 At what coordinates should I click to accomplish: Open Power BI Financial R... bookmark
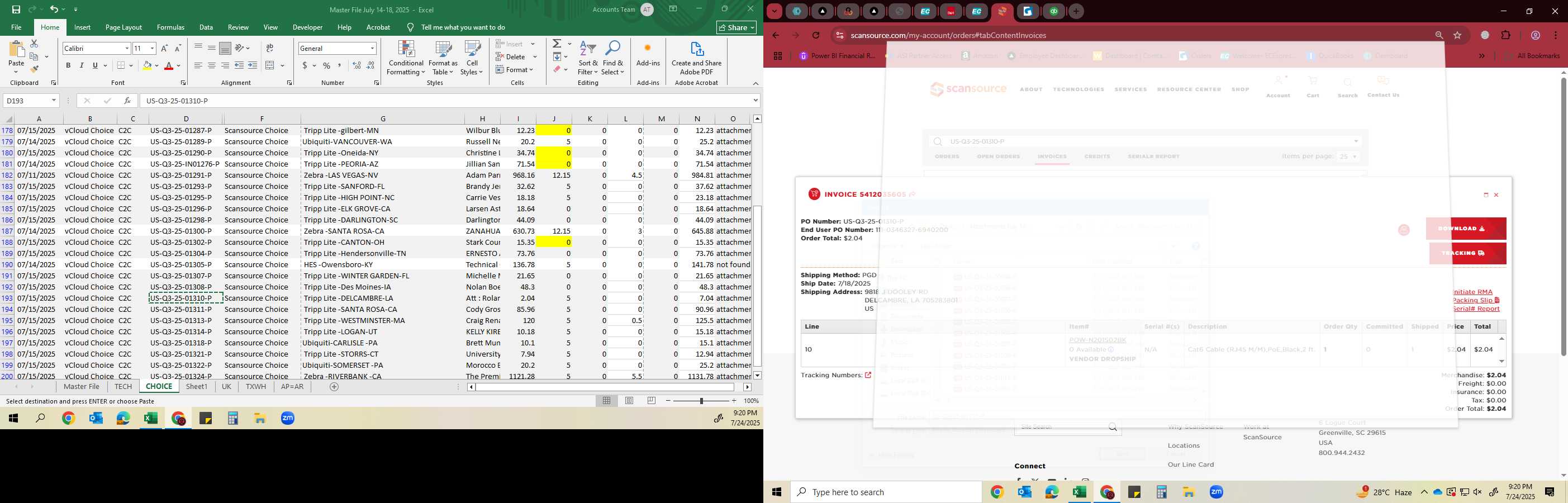click(837, 55)
